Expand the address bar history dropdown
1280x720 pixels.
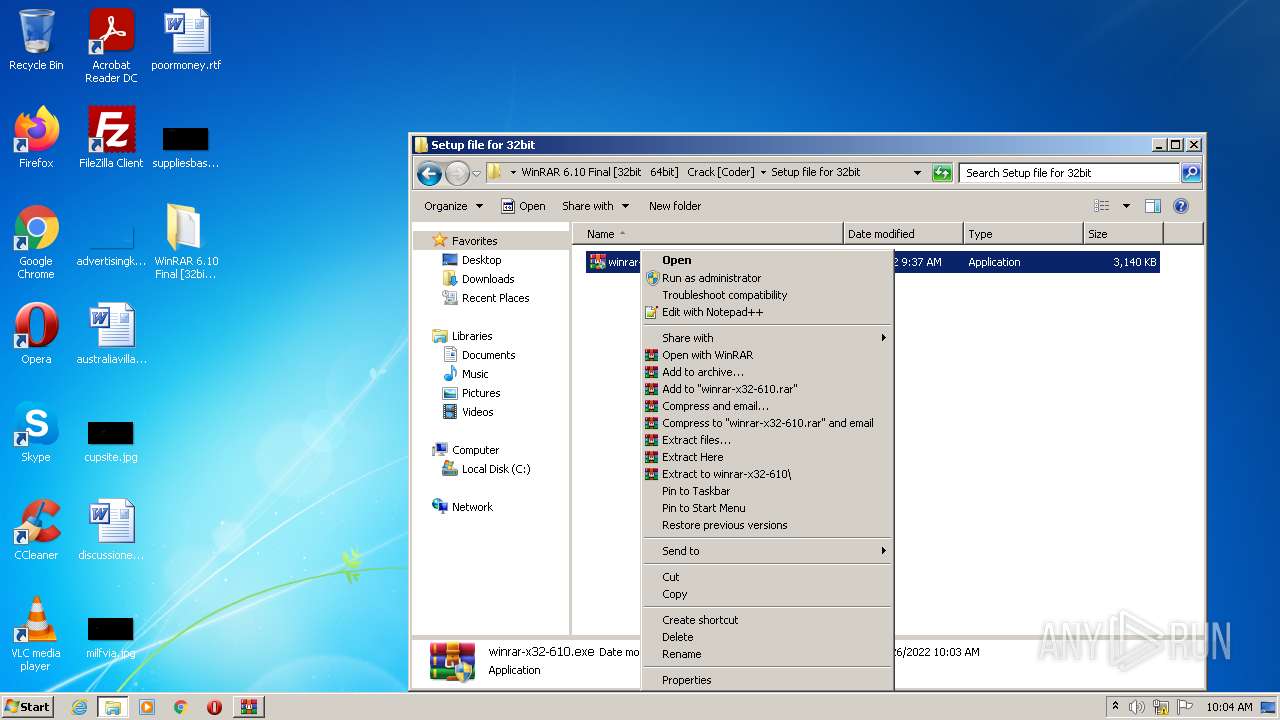[917, 172]
